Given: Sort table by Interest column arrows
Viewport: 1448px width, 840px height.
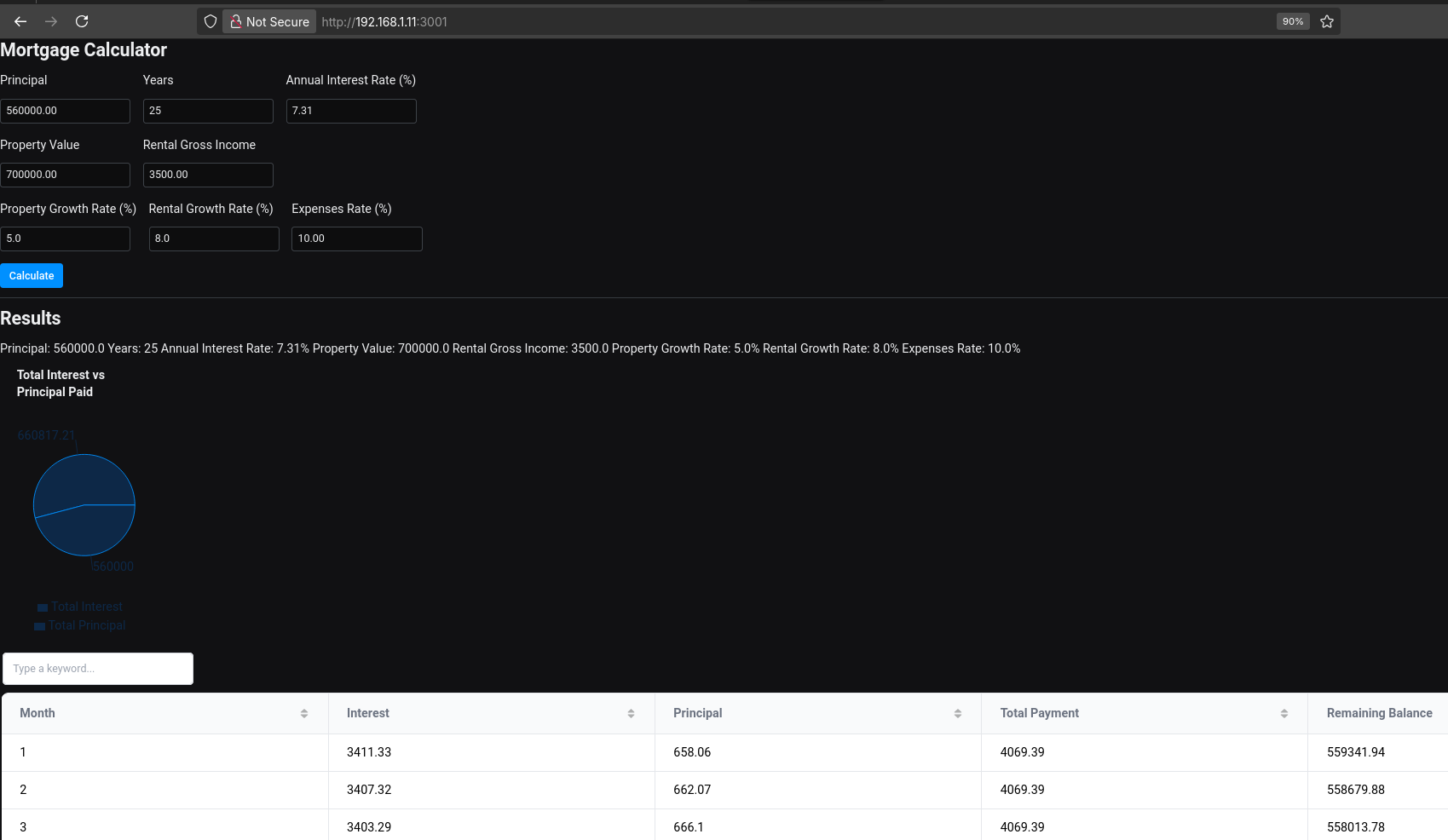Looking at the screenshot, I should click(631, 714).
